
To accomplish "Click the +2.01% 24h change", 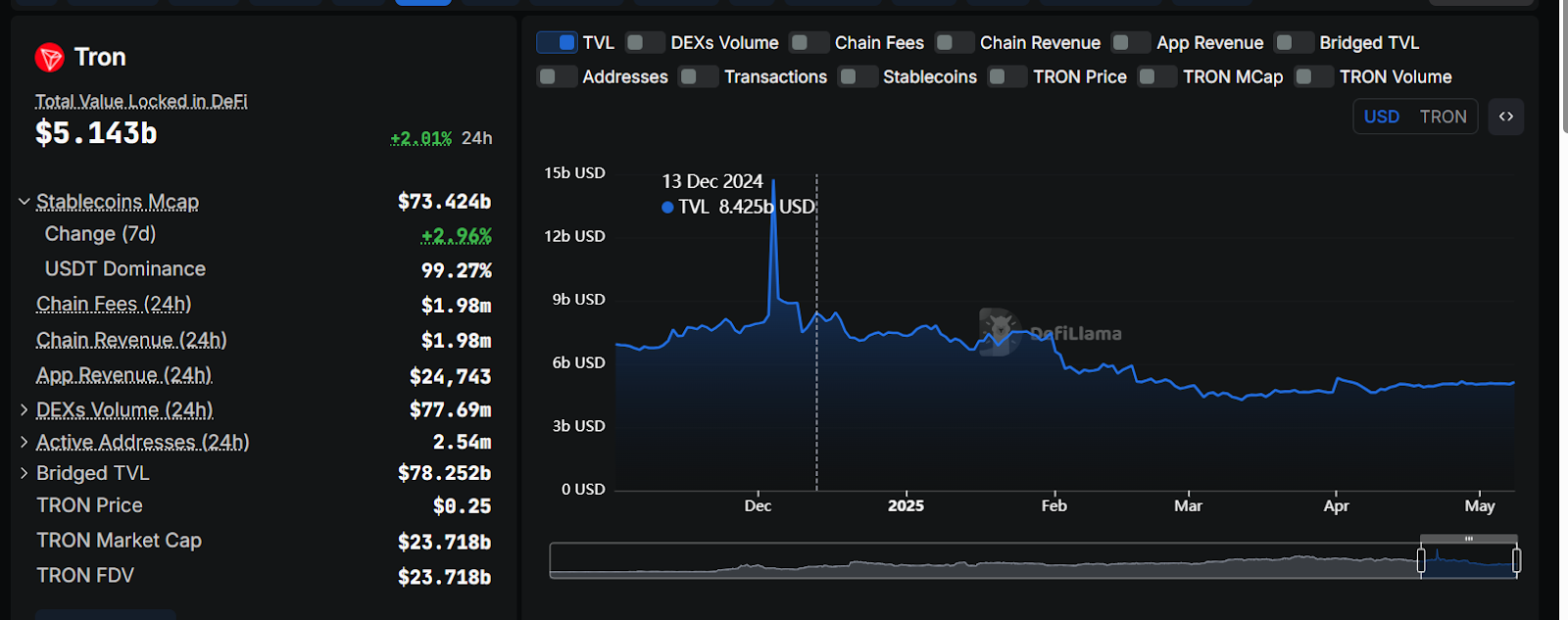I will [x=421, y=138].
